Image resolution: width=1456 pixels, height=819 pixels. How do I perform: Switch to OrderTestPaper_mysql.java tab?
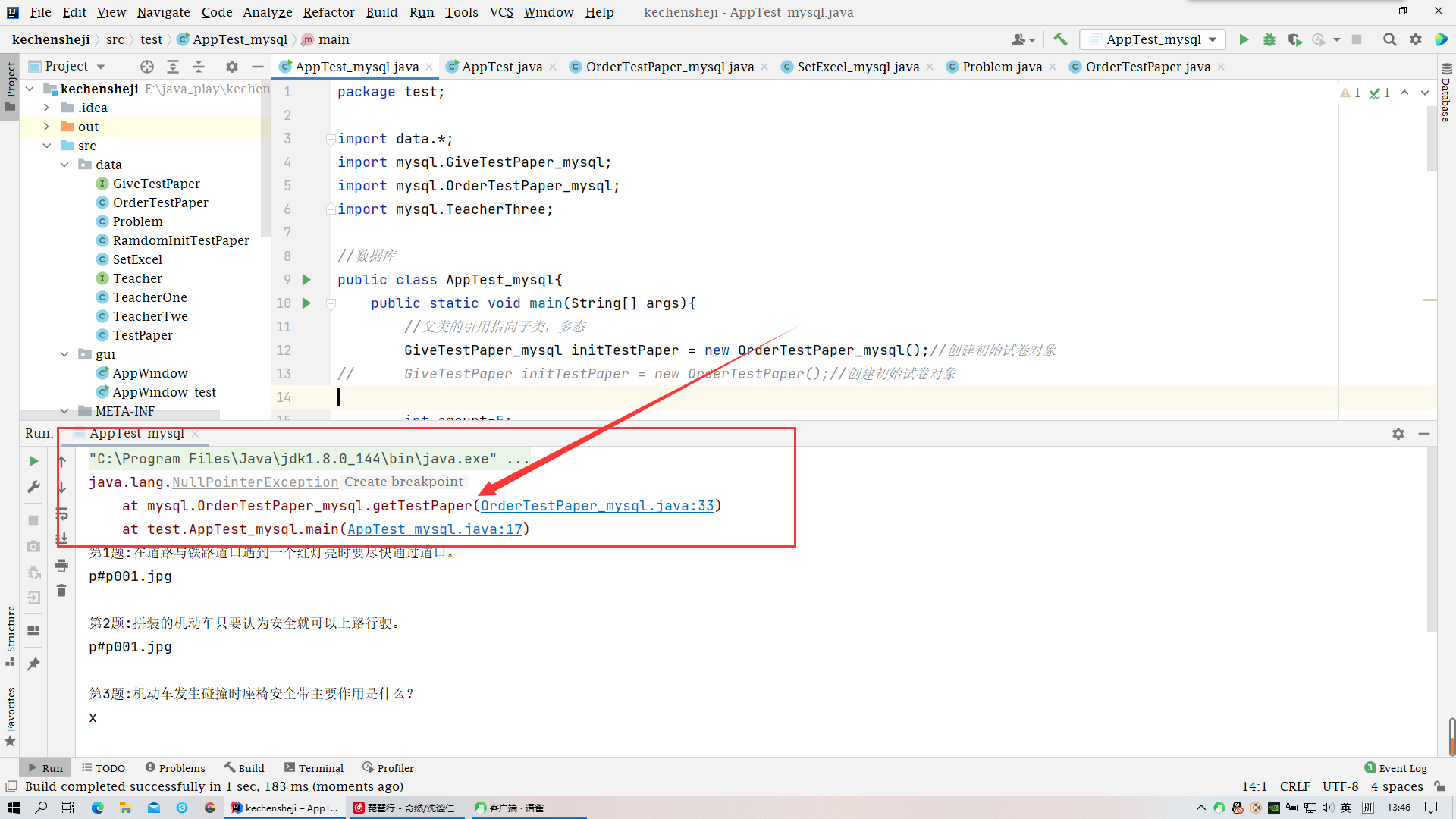coord(669,67)
